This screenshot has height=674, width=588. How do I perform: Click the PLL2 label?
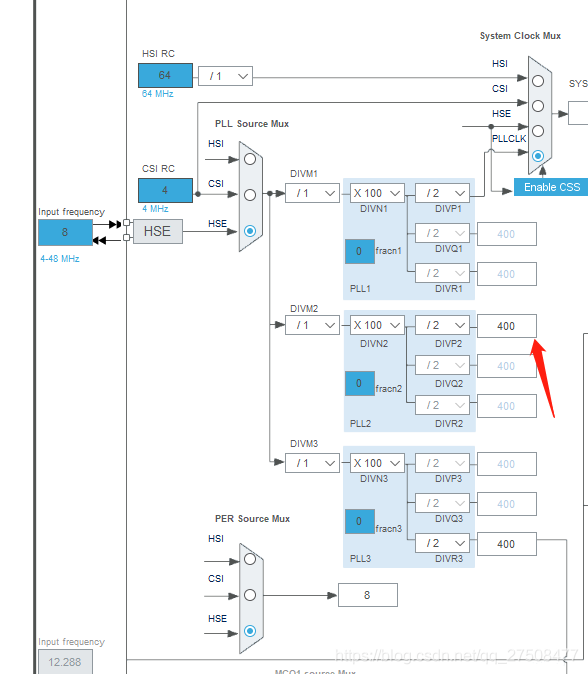click(x=360, y=423)
